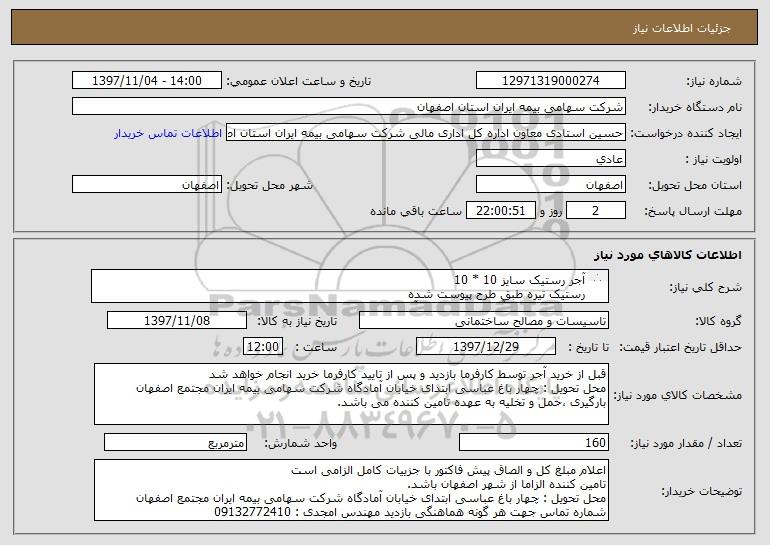Click the label توضیحات خریدار

coord(702,491)
